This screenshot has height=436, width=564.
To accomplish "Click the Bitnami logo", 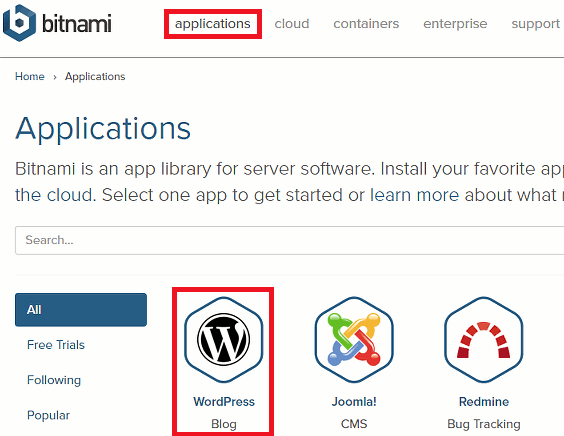I will coord(57,23).
